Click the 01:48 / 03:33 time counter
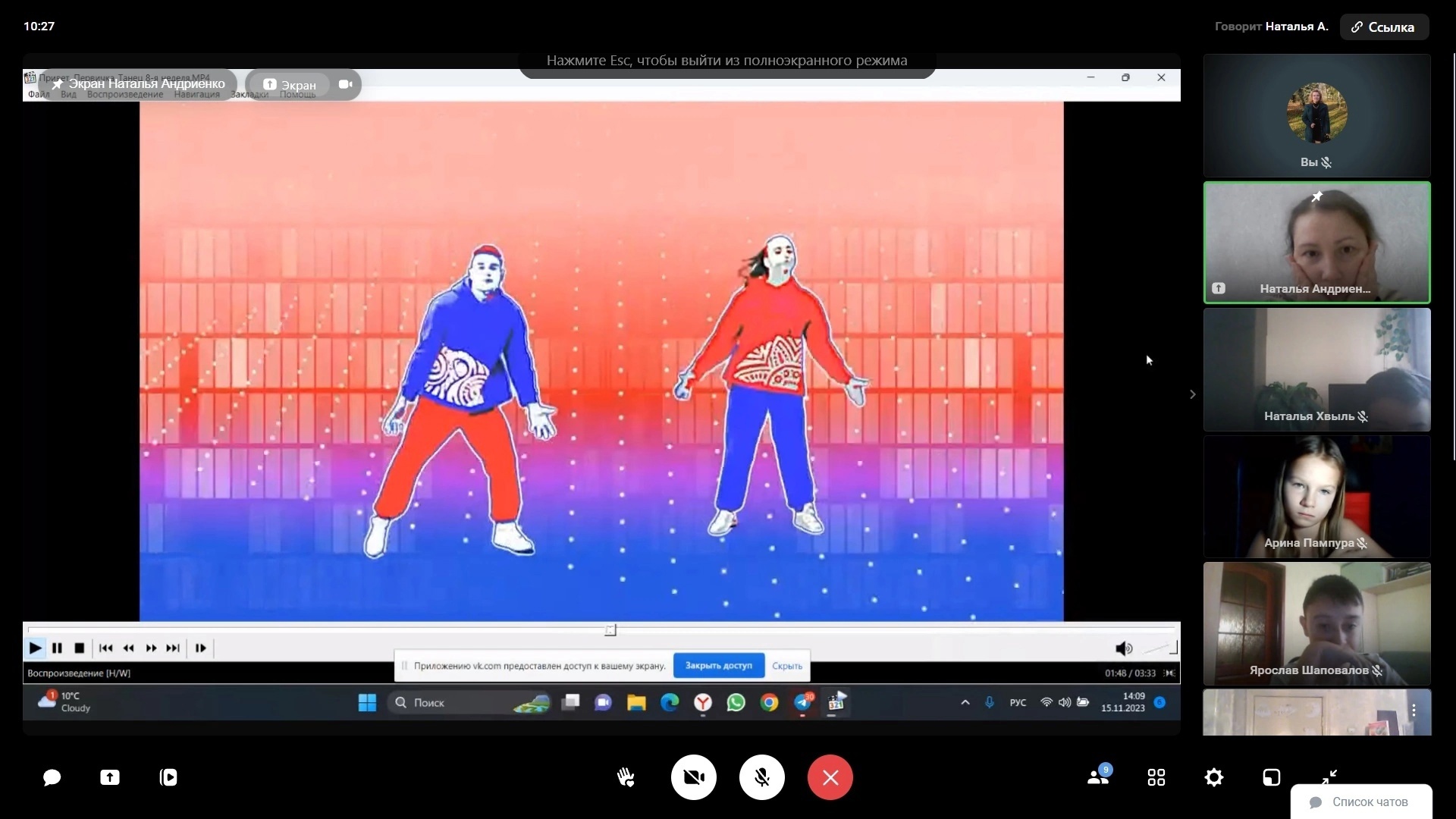This screenshot has width=1456, height=819. tap(1130, 673)
